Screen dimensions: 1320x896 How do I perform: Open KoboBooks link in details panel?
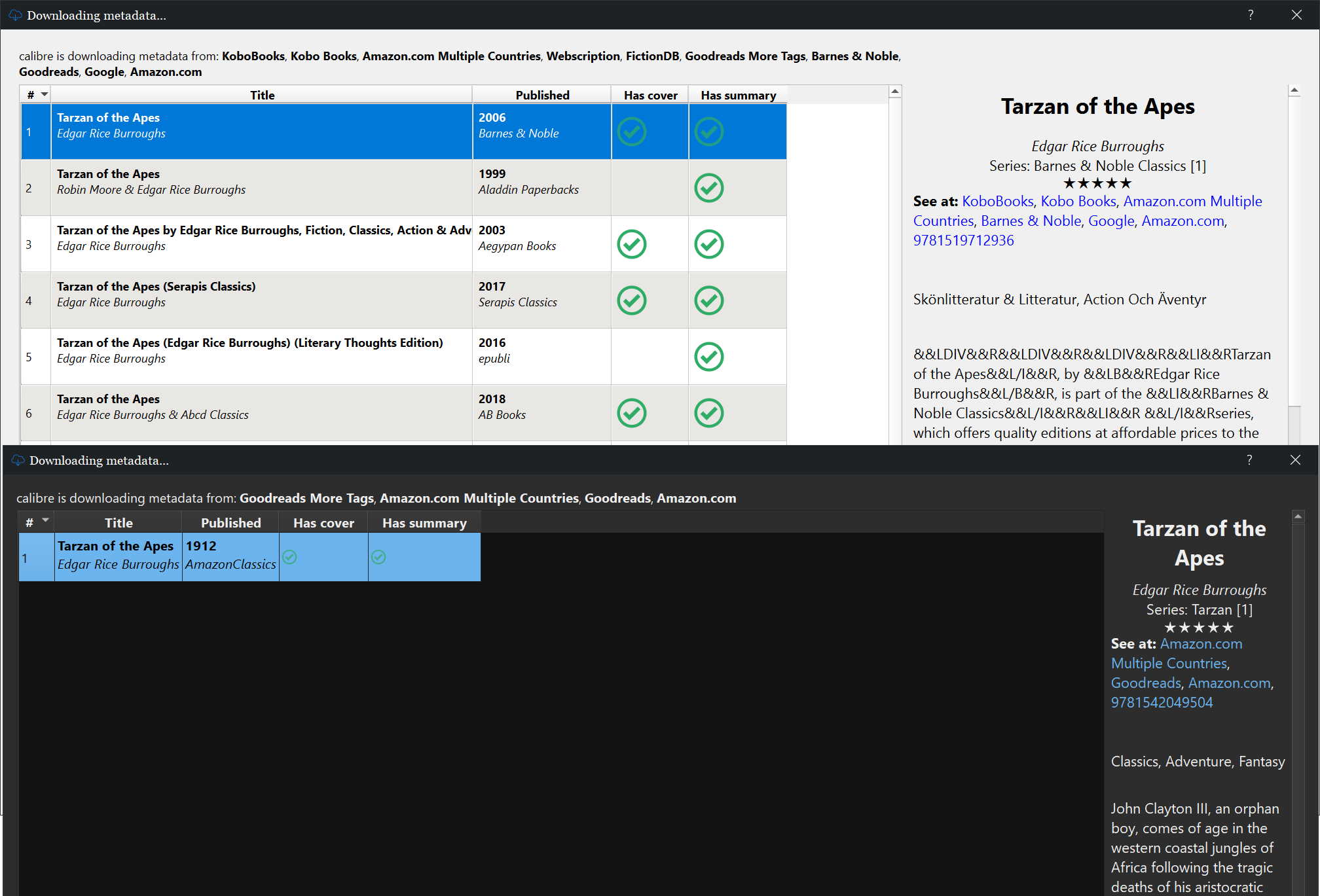click(x=997, y=202)
